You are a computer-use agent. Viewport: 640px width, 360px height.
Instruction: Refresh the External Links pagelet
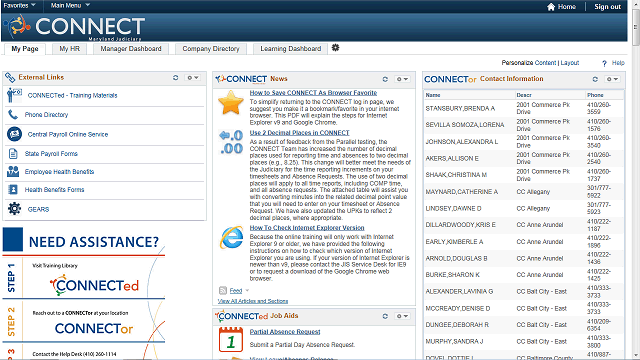click(x=176, y=78)
